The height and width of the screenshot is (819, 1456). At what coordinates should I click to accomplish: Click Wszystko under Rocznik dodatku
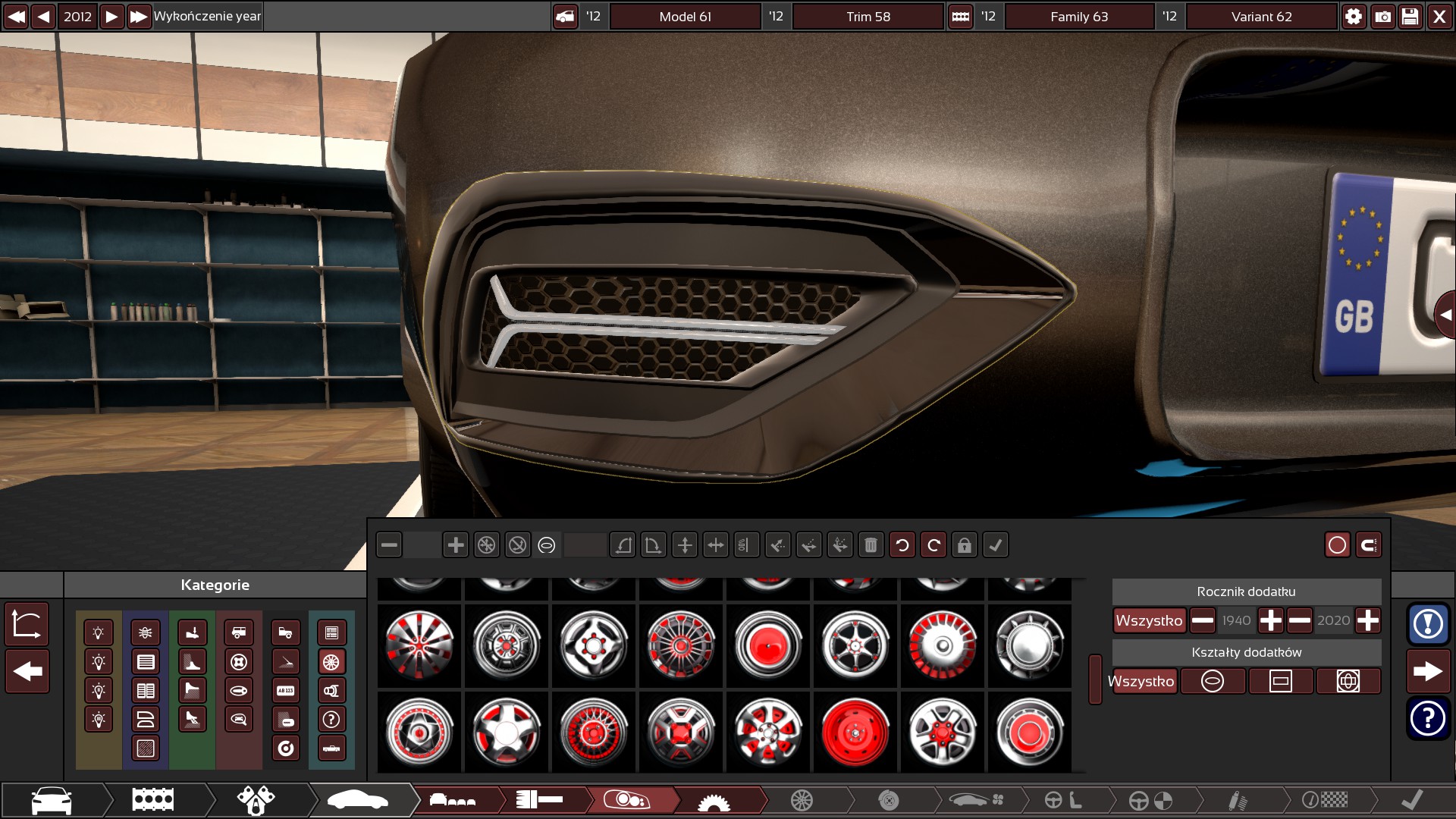(1149, 620)
